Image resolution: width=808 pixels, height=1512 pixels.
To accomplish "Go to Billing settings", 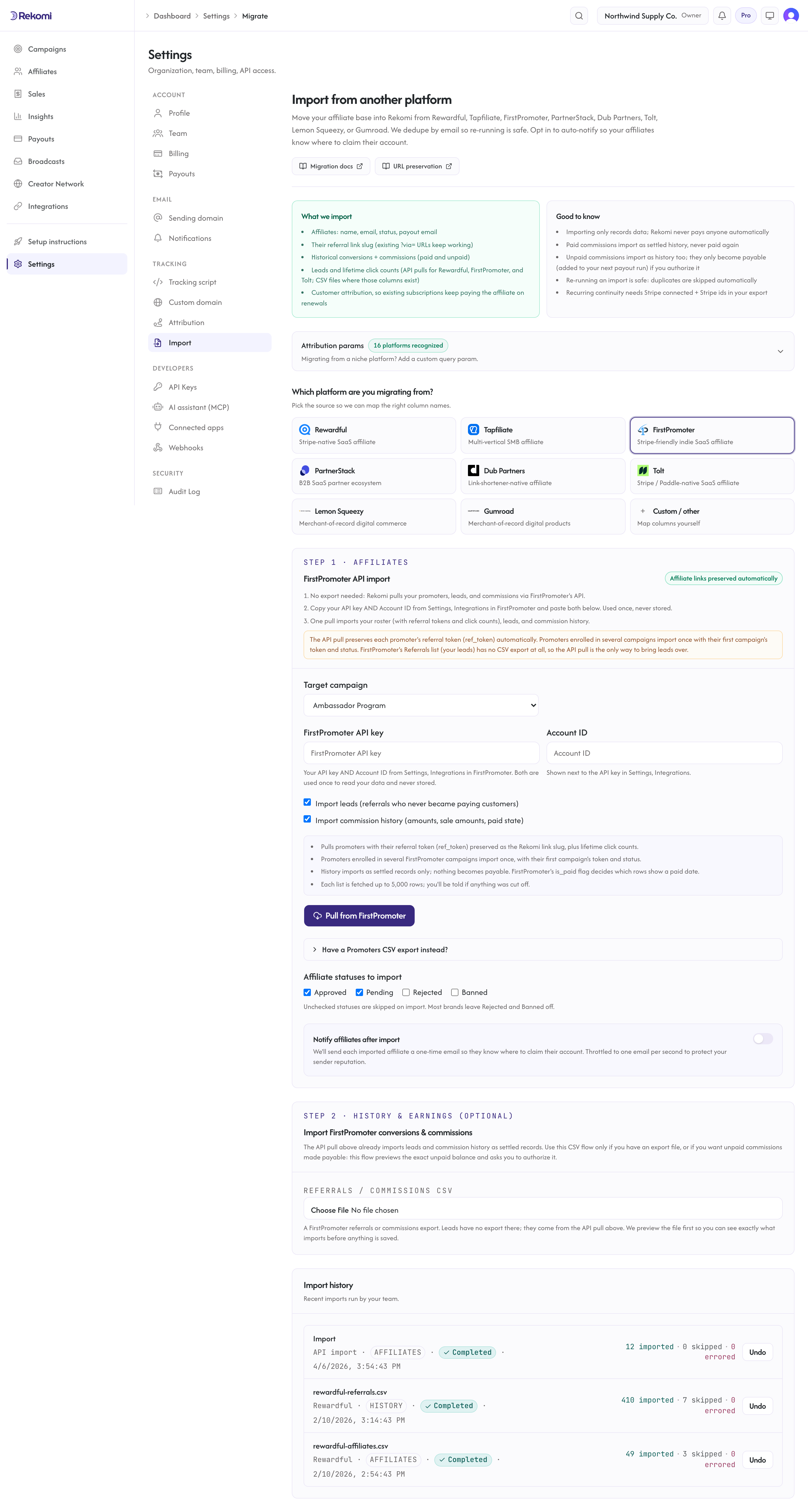I will point(210,154).
